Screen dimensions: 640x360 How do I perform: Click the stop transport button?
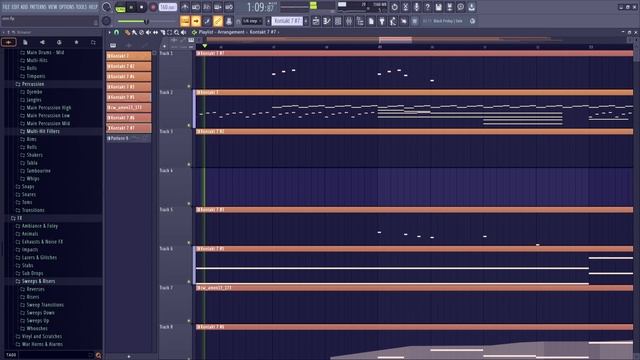142,7
